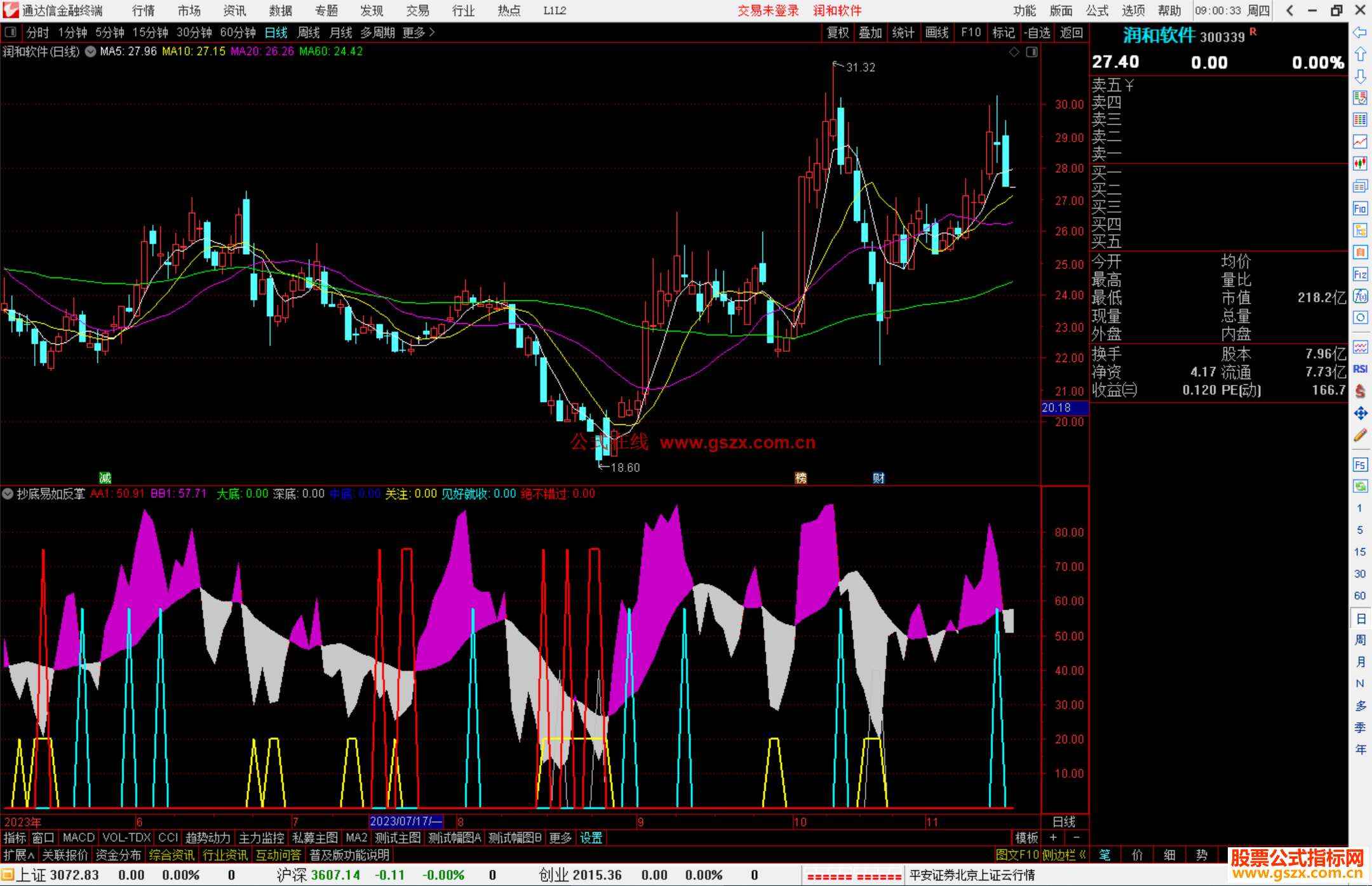
Task: Switch to the 周线 period tab
Action: 309,32
